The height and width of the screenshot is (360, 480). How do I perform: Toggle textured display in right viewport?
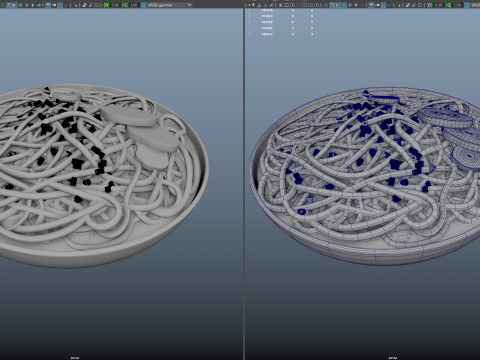click(x=350, y=5)
